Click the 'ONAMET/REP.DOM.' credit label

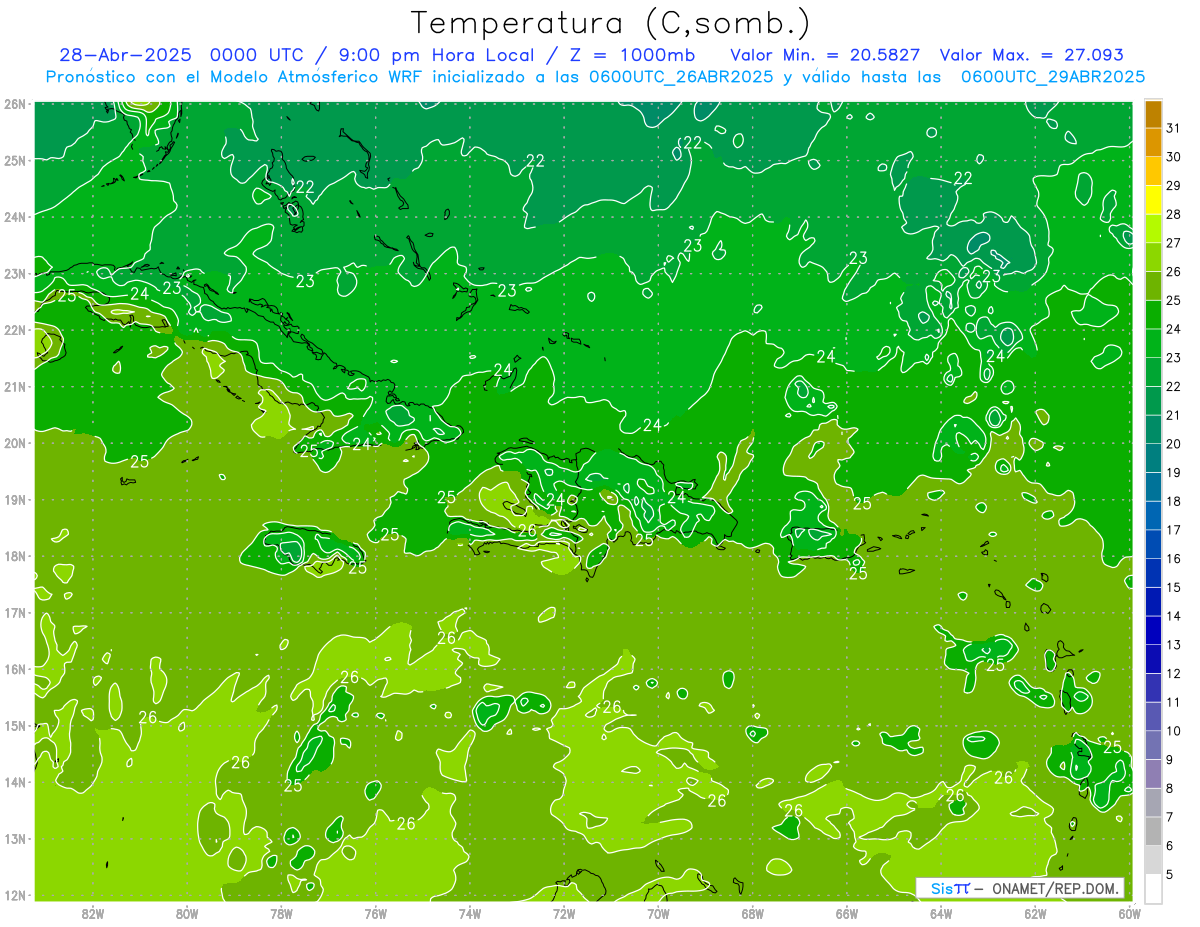point(1055,888)
